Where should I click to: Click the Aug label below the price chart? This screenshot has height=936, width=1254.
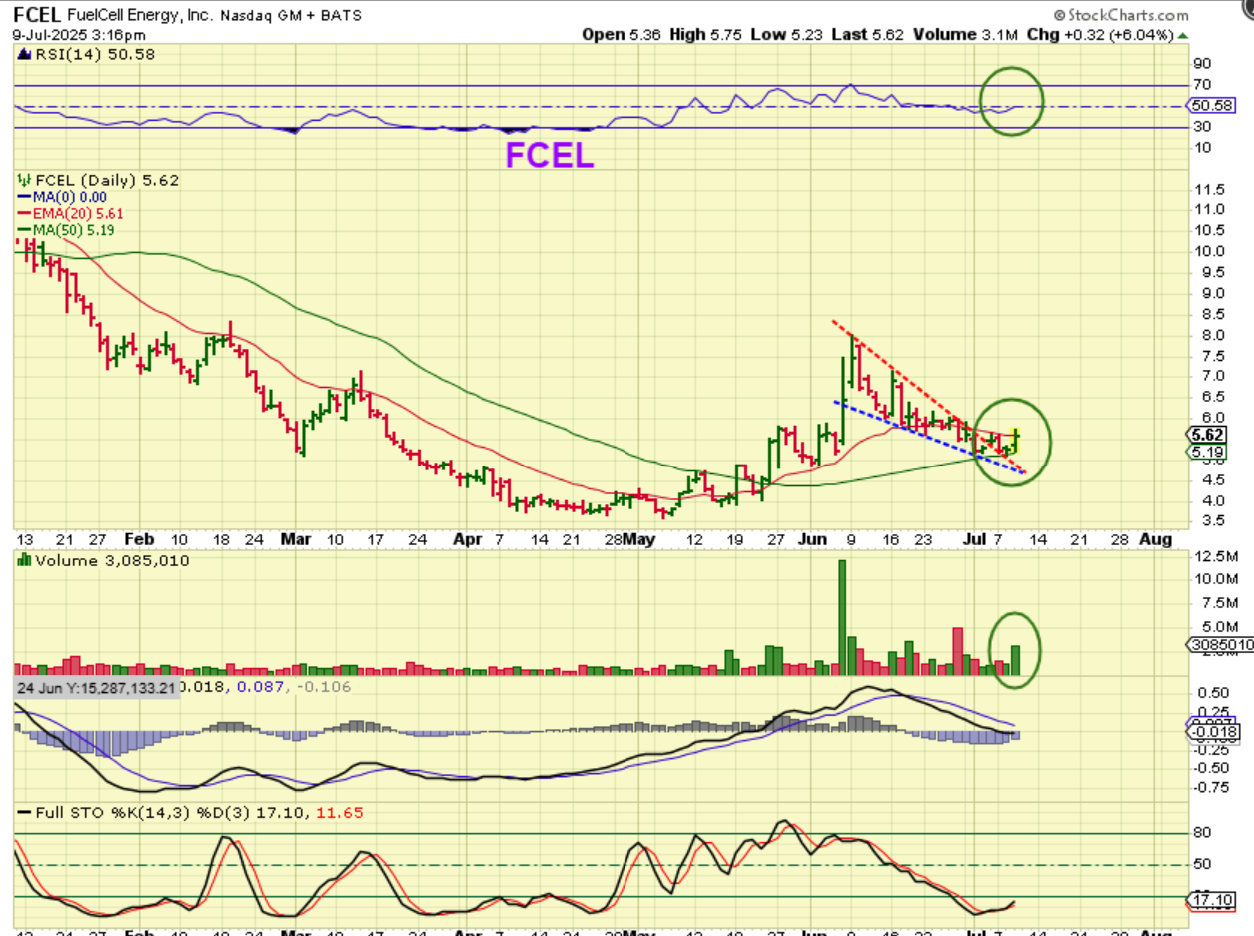pyautogui.click(x=1155, y=538)
